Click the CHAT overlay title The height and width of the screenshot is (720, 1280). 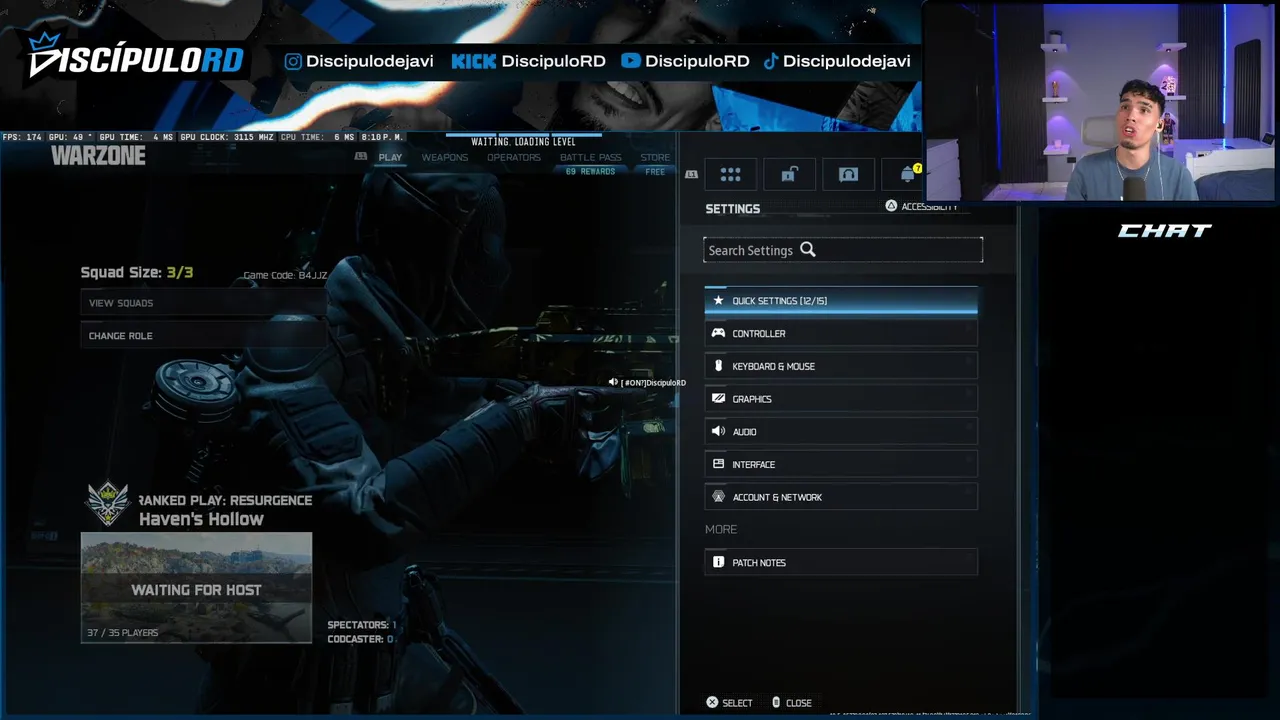[x=1164, y=231]
